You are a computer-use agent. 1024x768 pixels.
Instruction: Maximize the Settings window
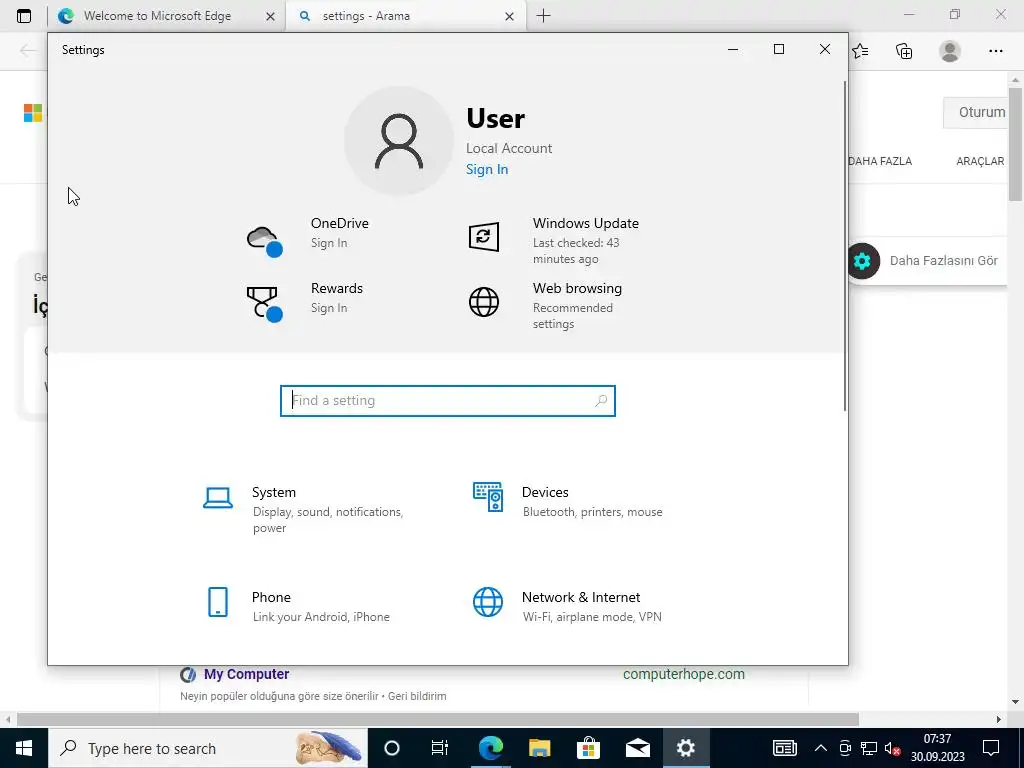point(778,50)
